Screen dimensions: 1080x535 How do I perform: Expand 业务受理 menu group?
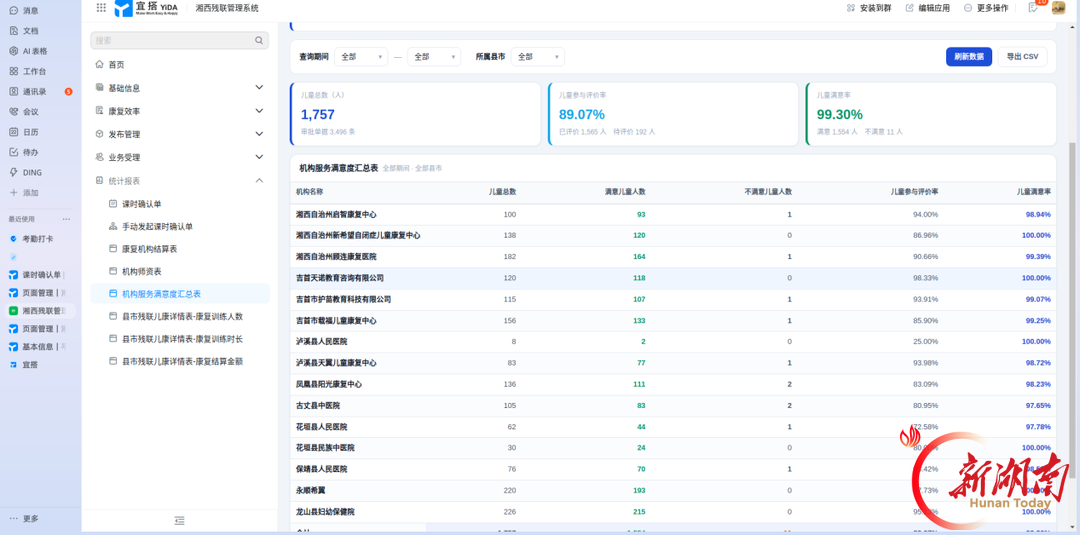[x=180, y=157]
